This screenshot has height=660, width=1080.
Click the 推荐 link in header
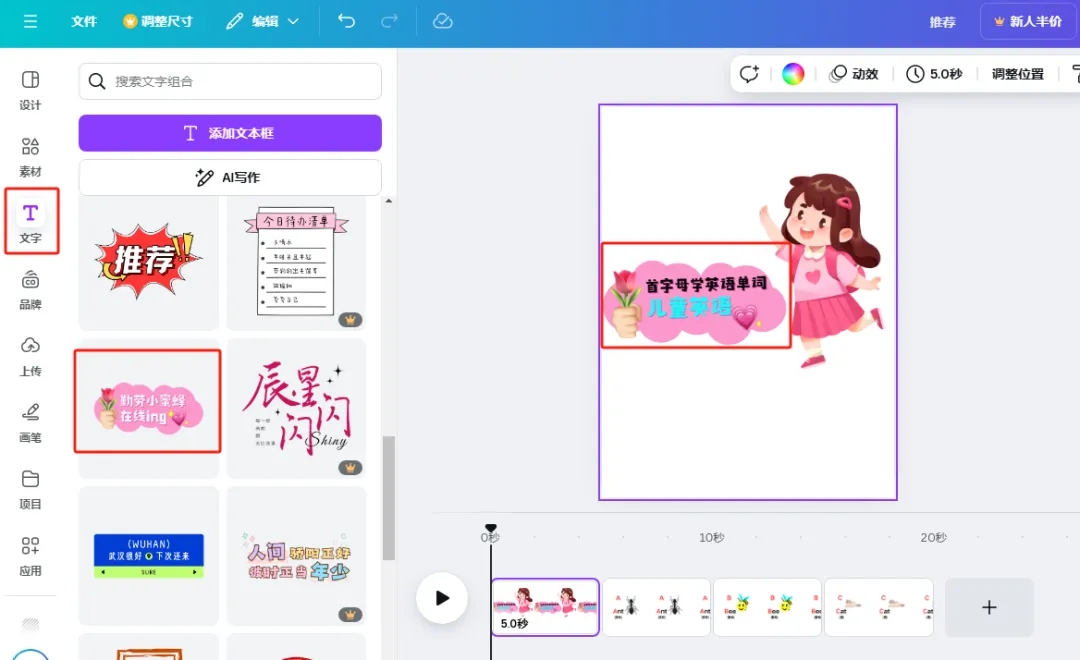pyautogui.click(x=942, y=22)
